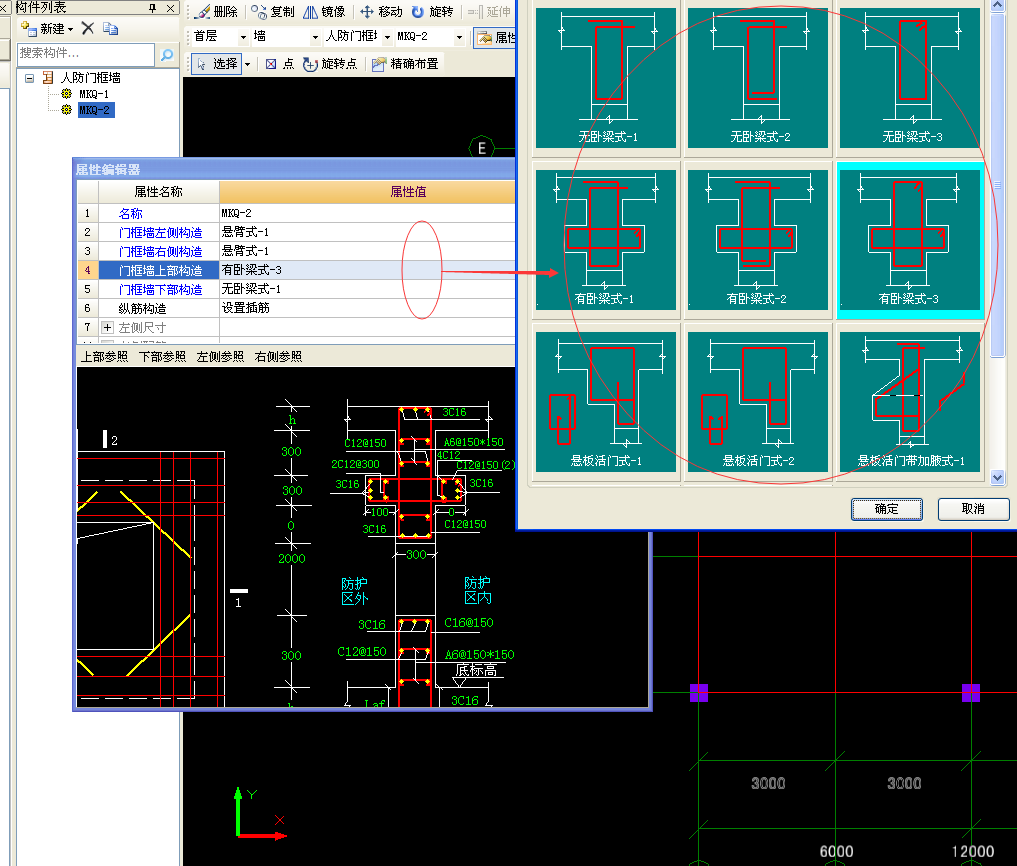Switch to the 上部参照 tab
The height and width of the screenshot is (866, 1017).
pos(104,357)
